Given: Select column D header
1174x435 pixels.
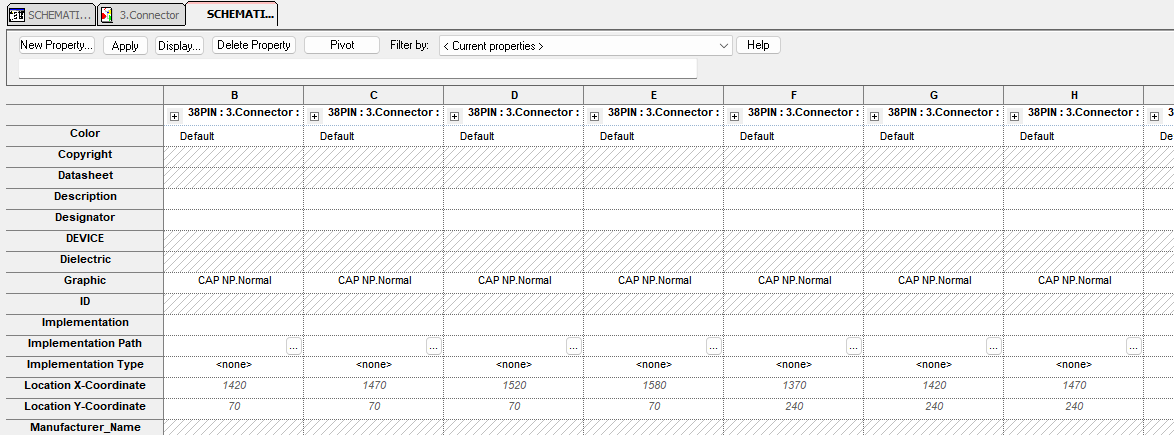Looking at the screenshot, I should pos(514,95).
